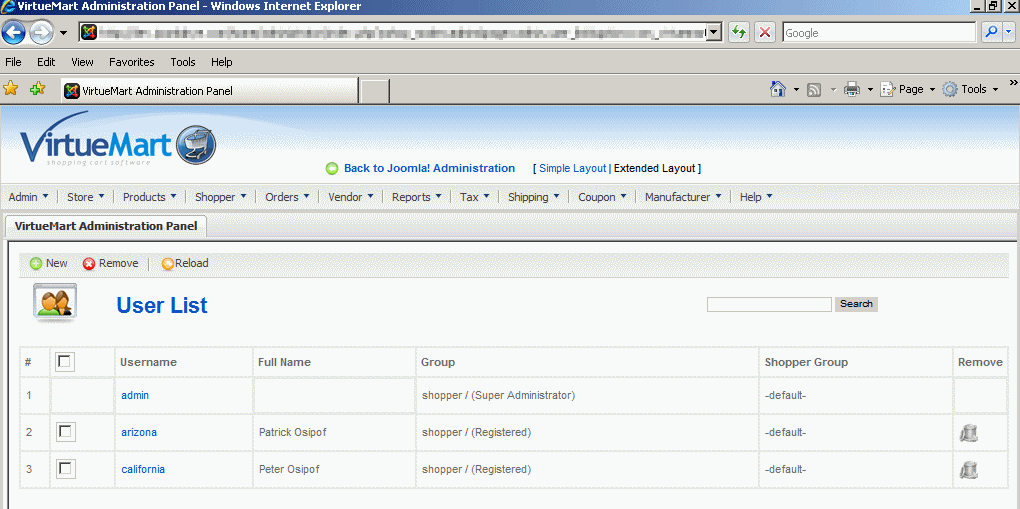Click the Home icon in command bar

point(778,89)
